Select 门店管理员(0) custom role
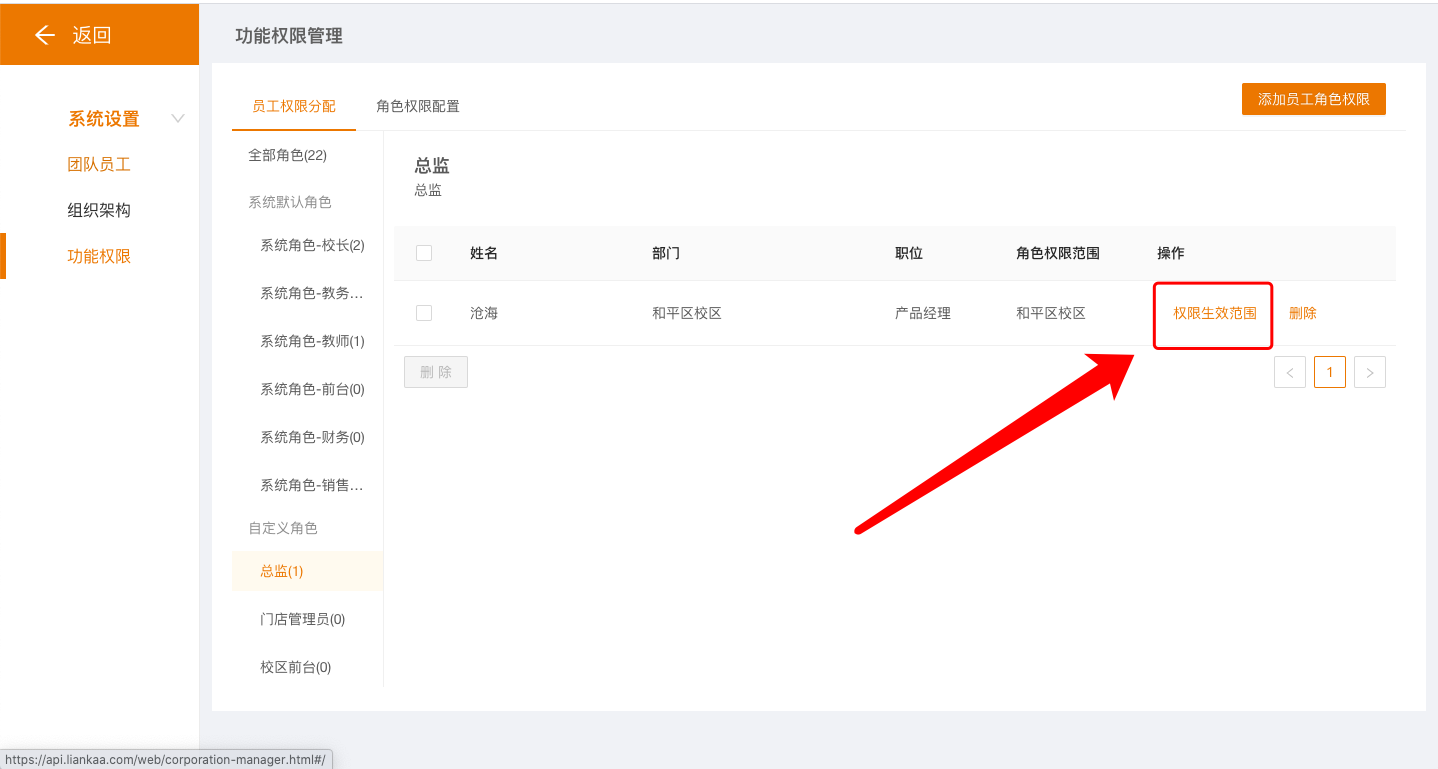The image size is (1438, 769). point(302,620)
